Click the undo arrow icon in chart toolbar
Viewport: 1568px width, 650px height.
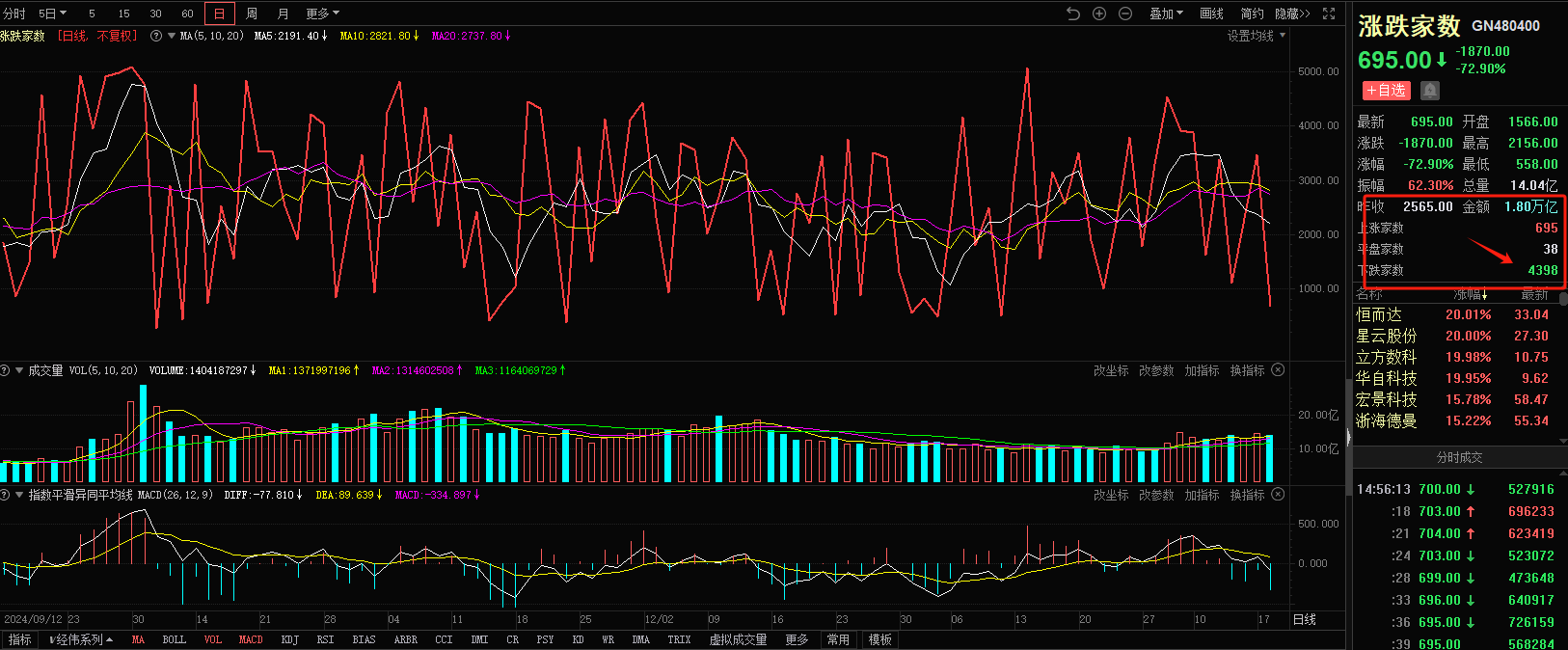[1073, 14]
